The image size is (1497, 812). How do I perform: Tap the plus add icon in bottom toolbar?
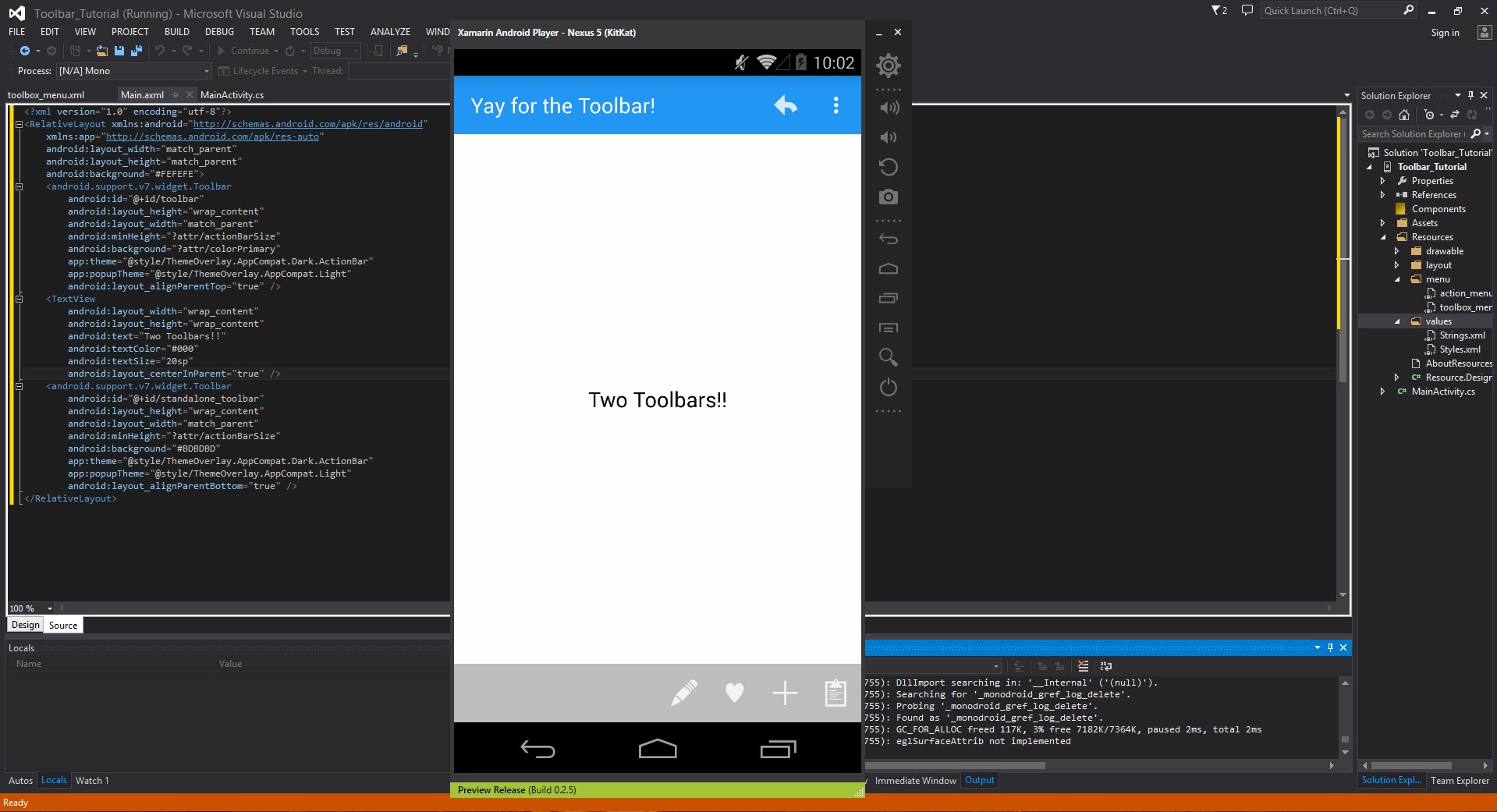785,693
